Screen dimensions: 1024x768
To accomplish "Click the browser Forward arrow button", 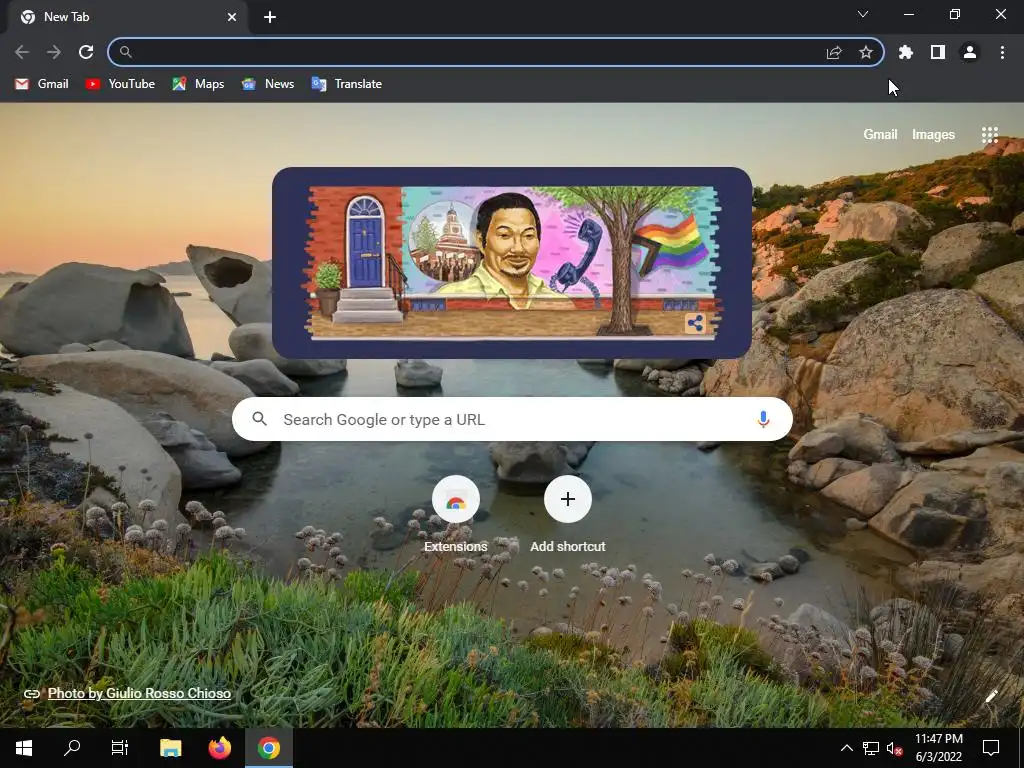I will click(54, 52).
